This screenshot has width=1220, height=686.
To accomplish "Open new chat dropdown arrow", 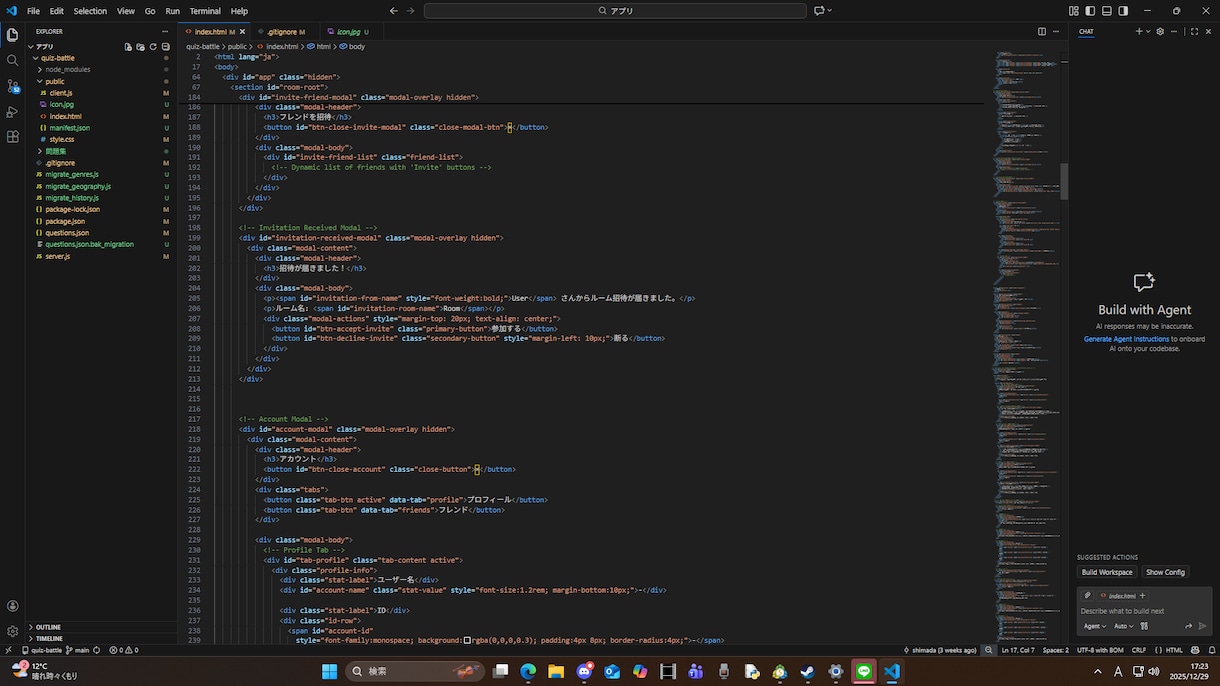I will [x=1148, y=32].
